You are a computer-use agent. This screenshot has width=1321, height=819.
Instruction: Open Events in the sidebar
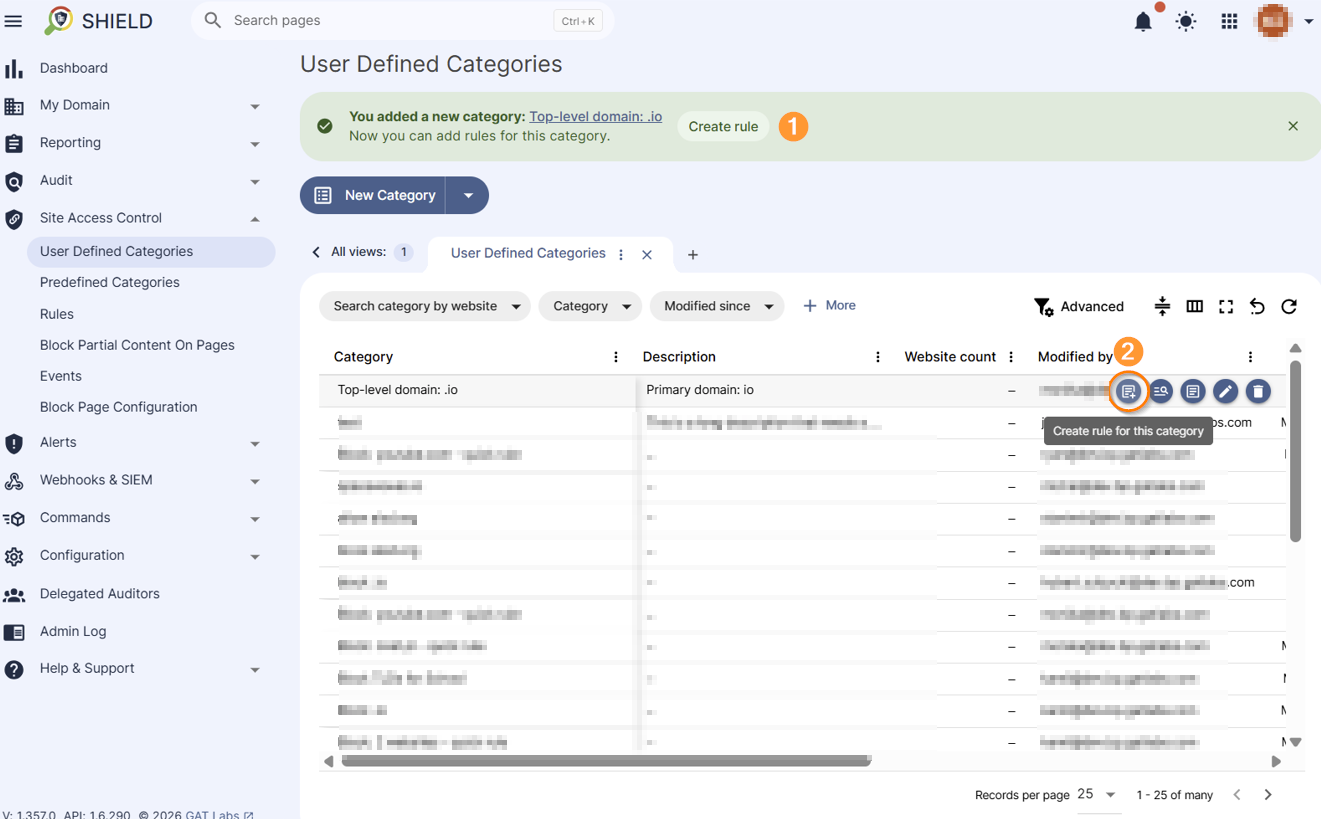tap(61, 376)
